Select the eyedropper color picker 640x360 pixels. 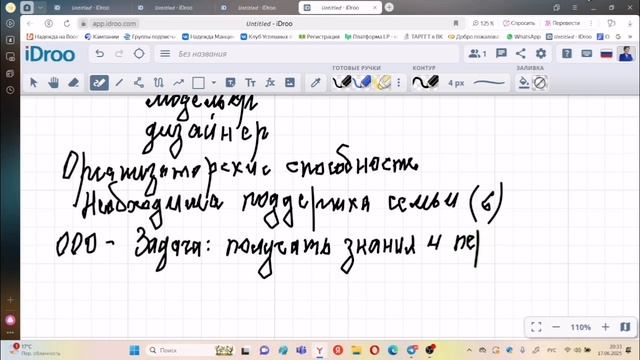click(x=316, y=83)
